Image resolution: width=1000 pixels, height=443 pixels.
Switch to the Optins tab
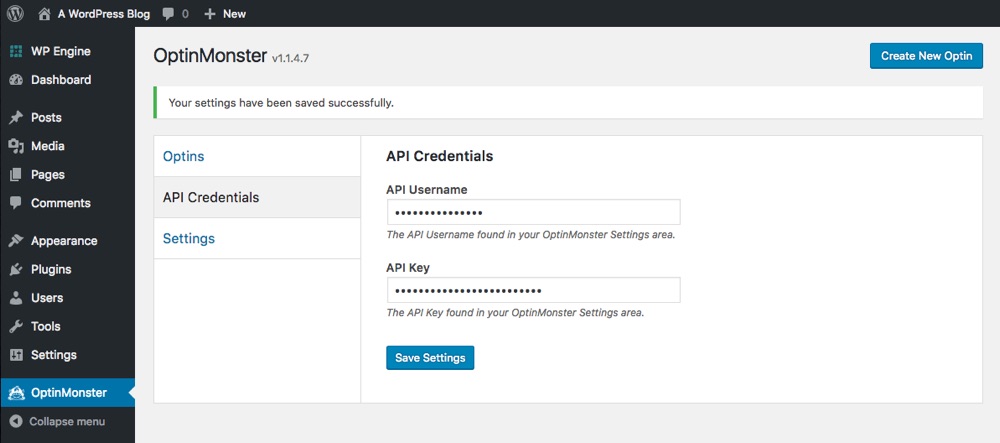click(x=257, y=156)
